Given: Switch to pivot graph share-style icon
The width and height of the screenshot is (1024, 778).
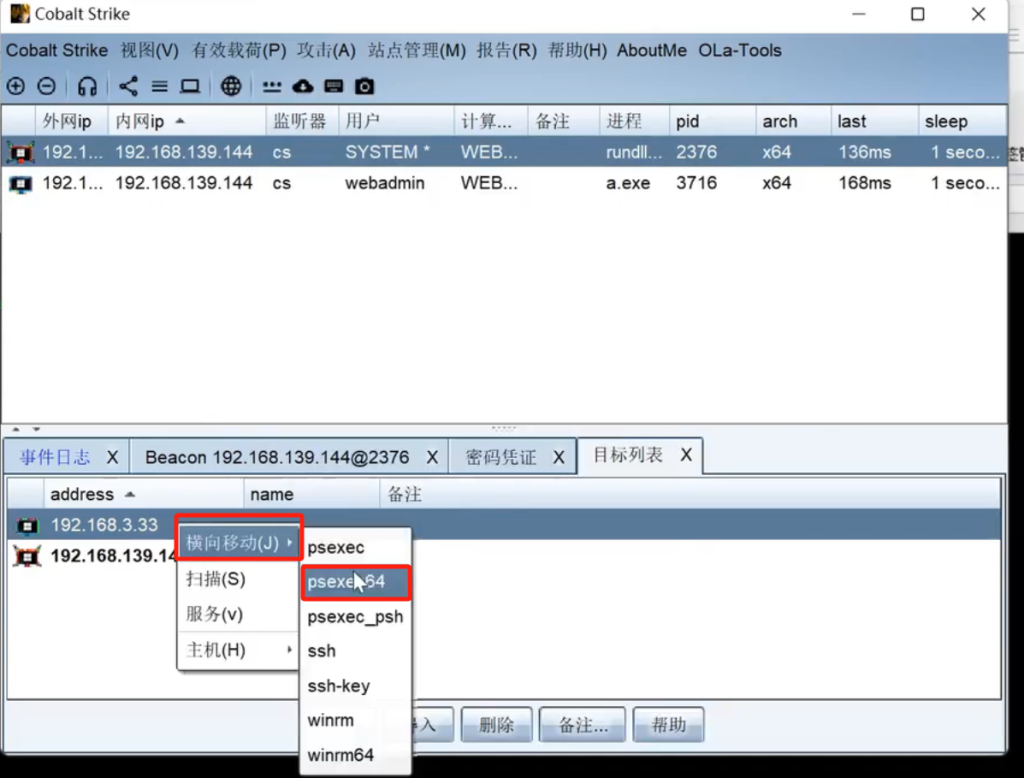Looking at the screenshot, I should [128, 86].
